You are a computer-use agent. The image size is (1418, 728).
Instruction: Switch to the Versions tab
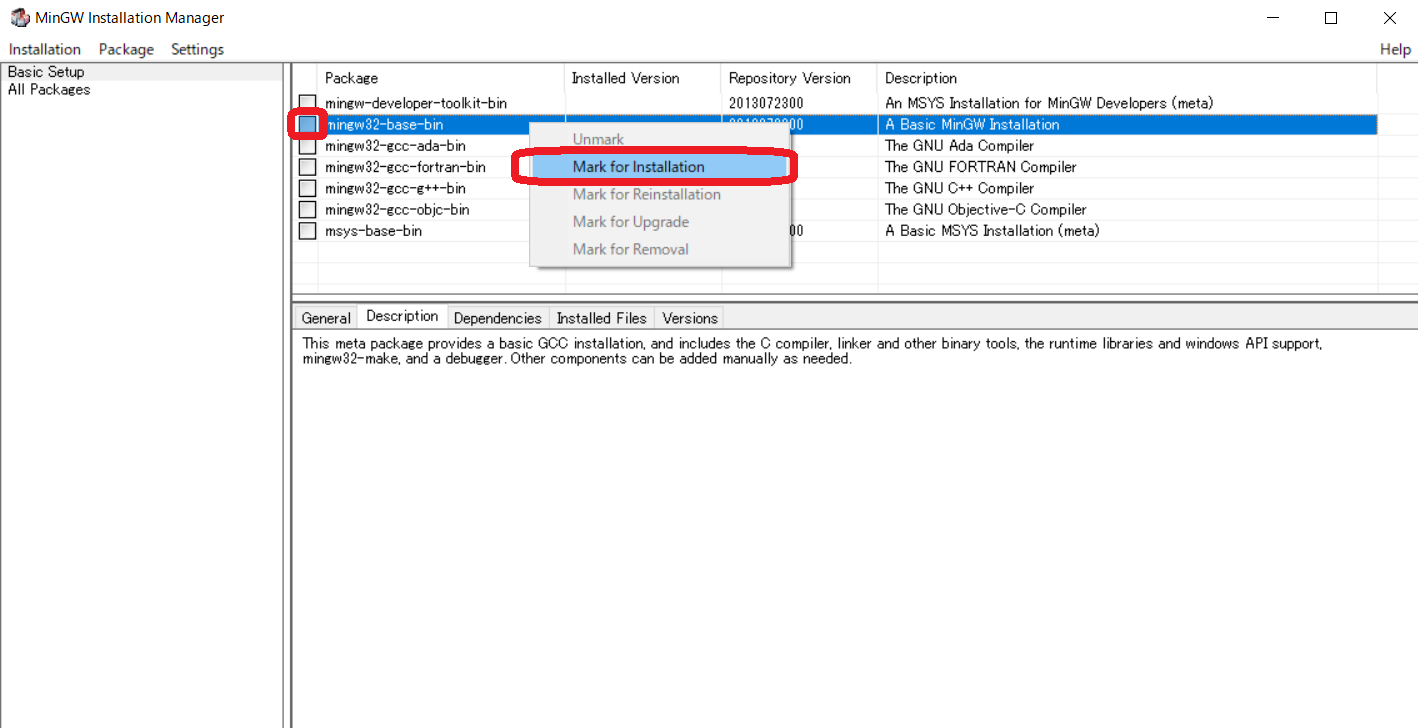[x=690, y=318]
